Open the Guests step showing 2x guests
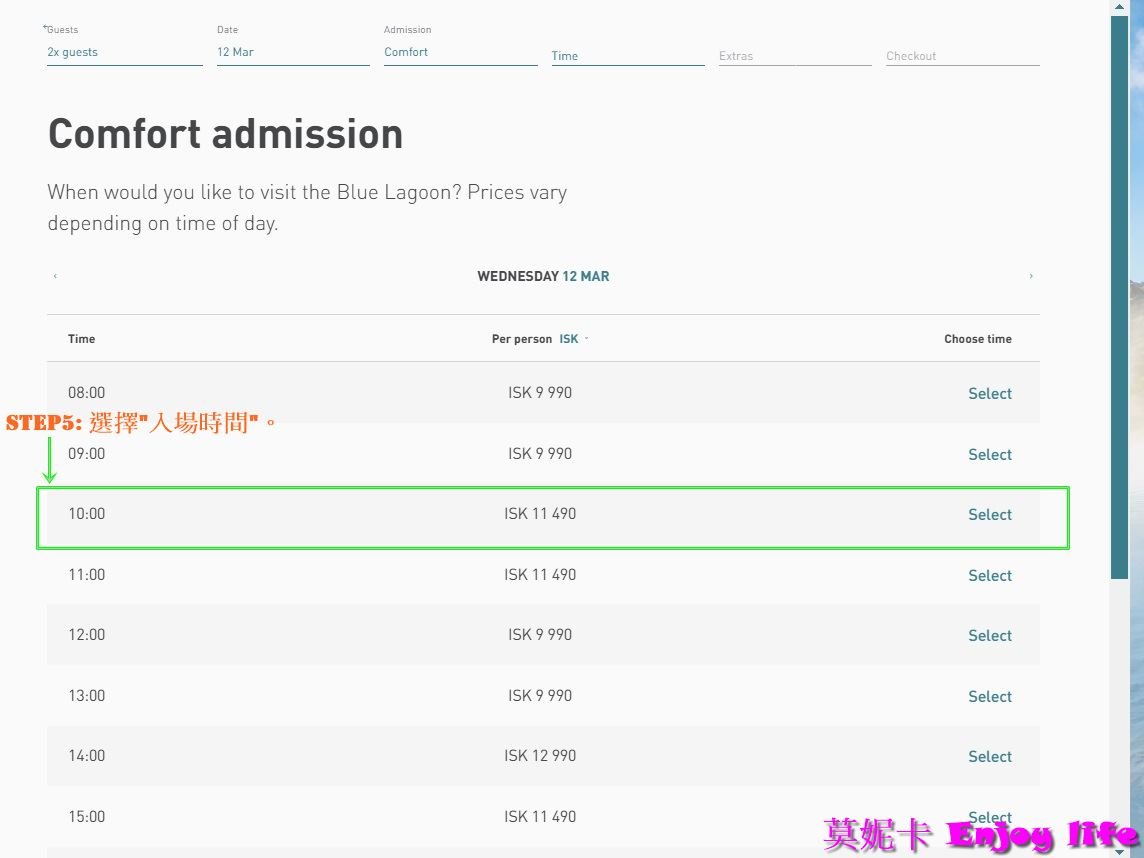Image resolution: width=1144 pixels, height=858 pixels. point(124,52)
